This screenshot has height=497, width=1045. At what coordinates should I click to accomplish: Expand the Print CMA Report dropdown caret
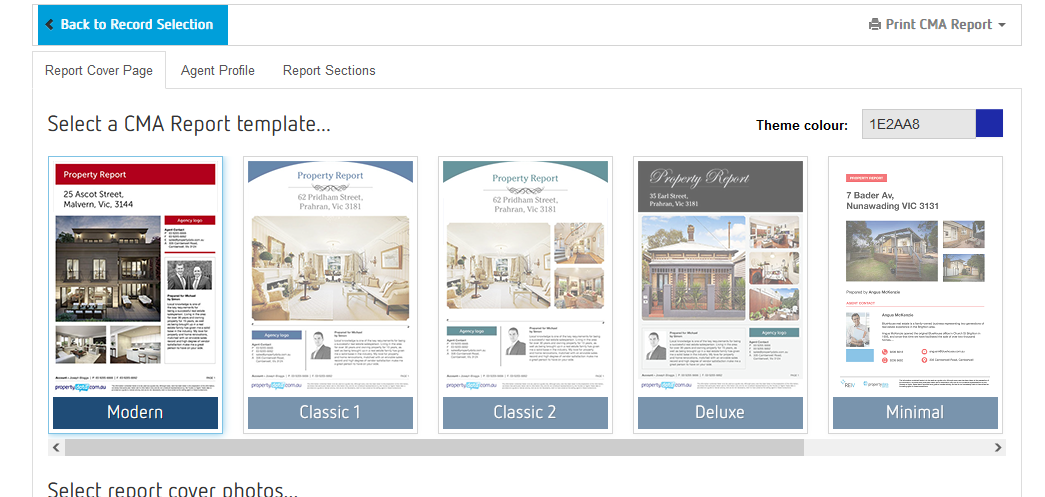tap(1002, 25)
